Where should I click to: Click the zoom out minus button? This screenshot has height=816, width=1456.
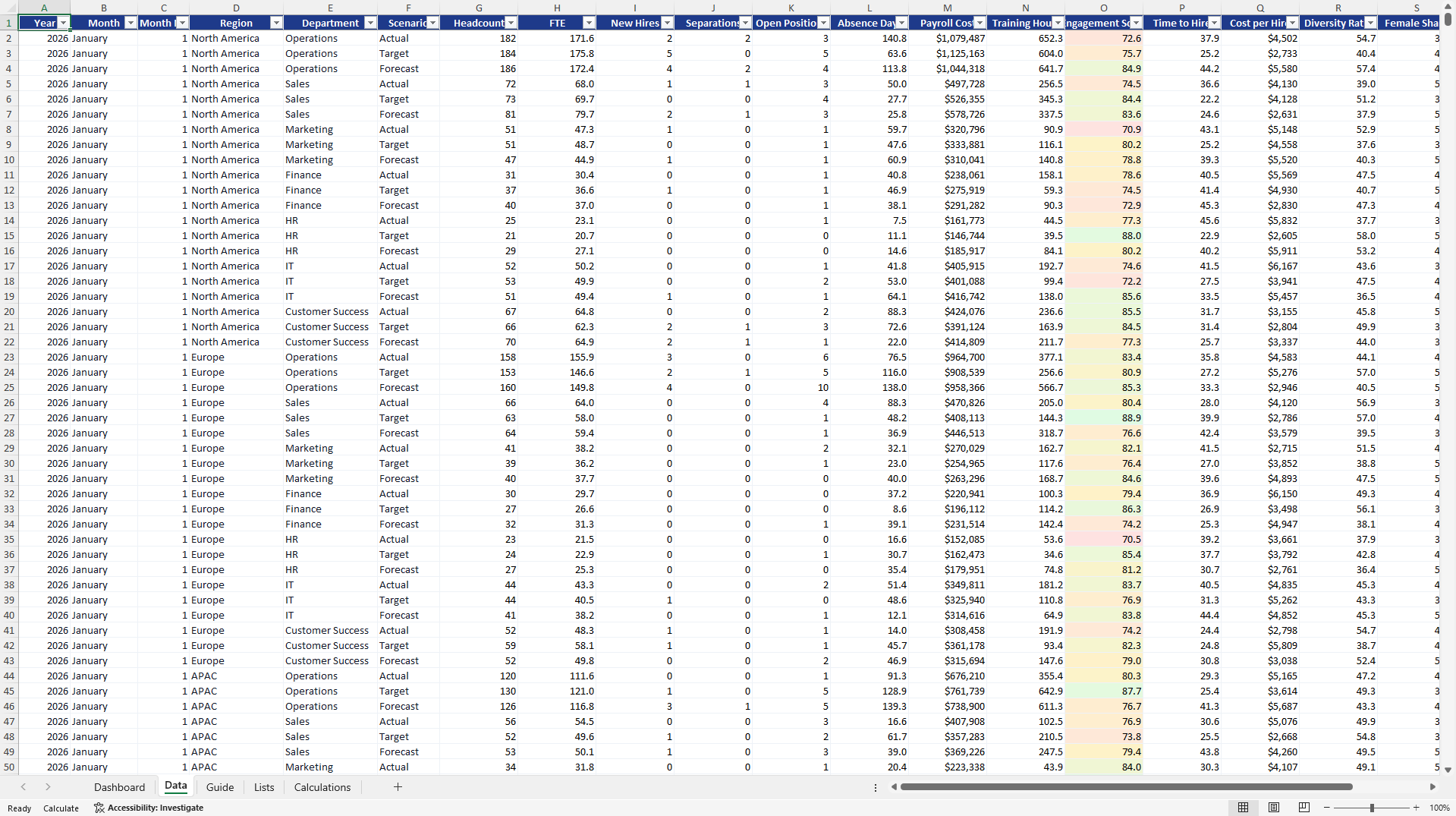[x=1326, y=808]
